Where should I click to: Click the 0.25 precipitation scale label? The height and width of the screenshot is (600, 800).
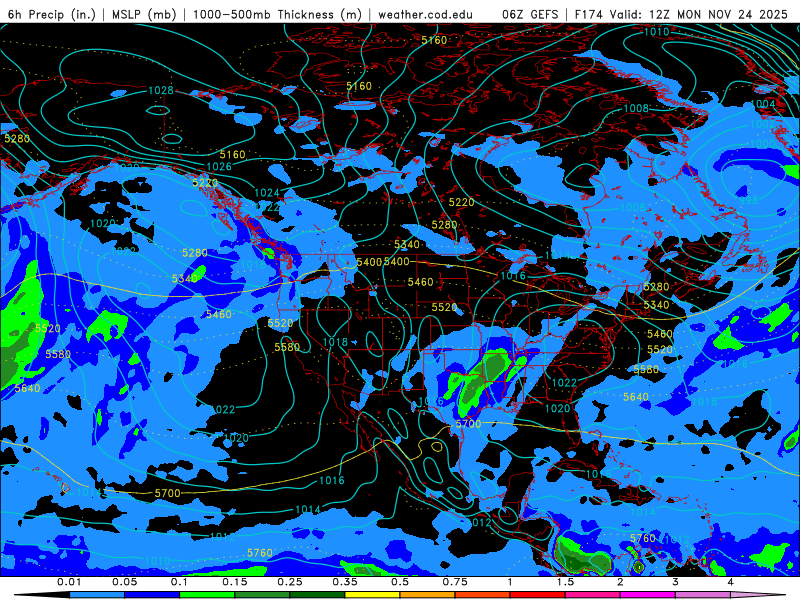click(290, 582)
